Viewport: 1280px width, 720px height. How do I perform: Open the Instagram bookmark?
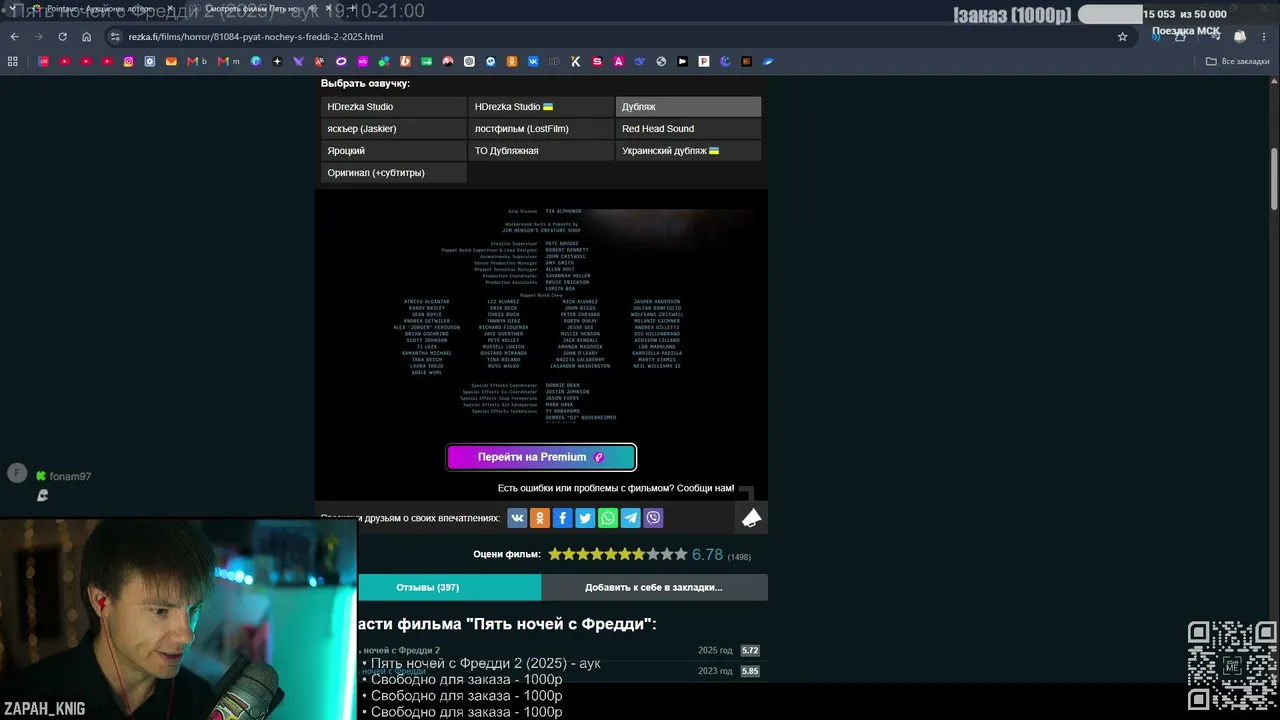[x=129, y=61]
